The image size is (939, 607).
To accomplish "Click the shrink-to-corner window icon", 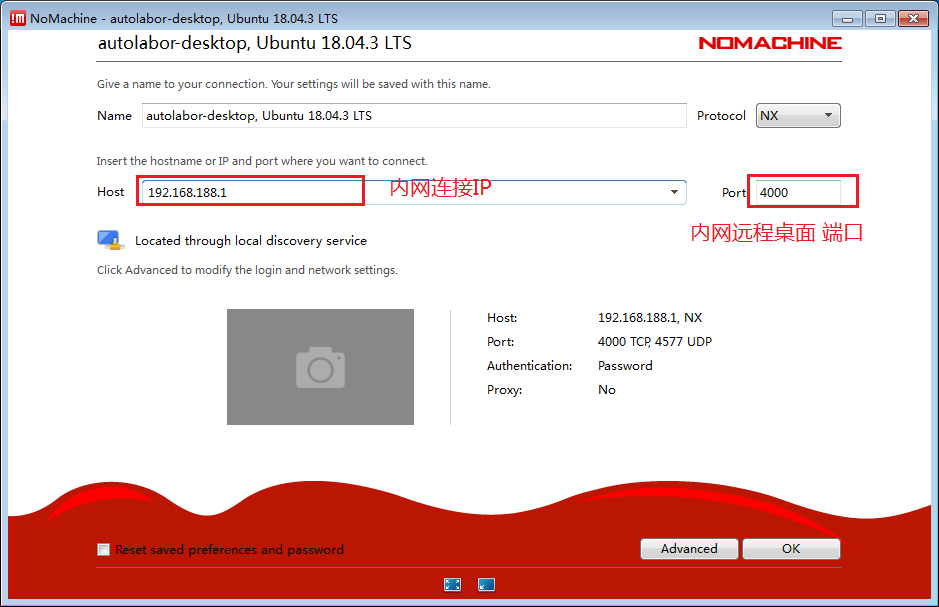I will click(486, 585).
